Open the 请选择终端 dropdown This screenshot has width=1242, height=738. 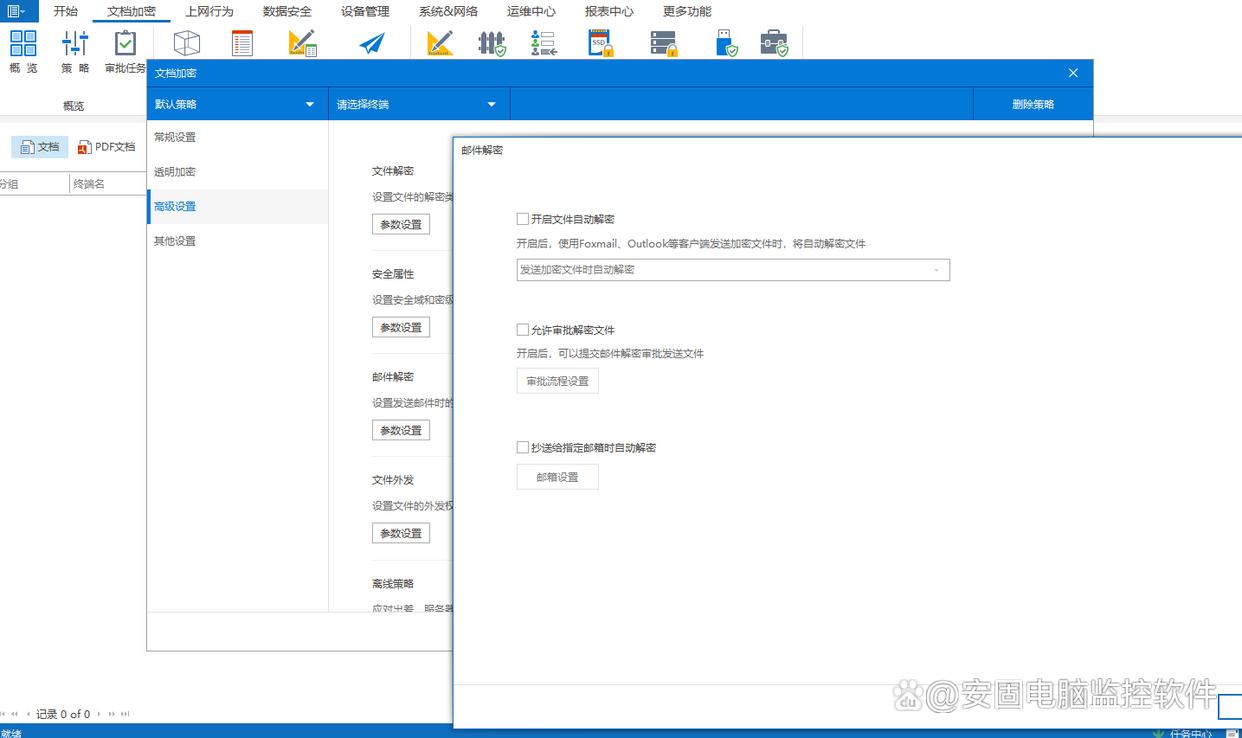(418, 104)
